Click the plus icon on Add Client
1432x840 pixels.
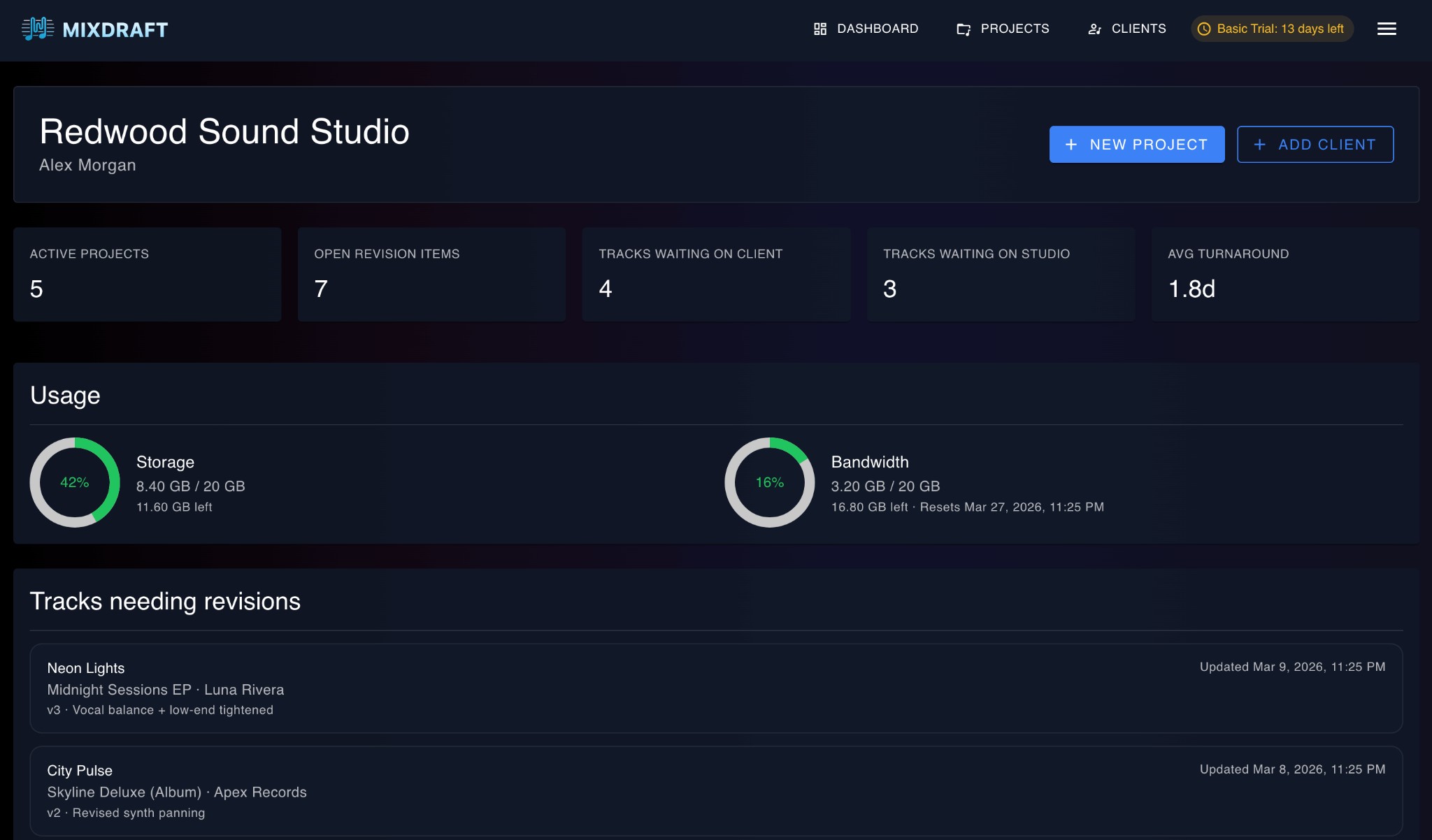click(x=1259, y=144)
